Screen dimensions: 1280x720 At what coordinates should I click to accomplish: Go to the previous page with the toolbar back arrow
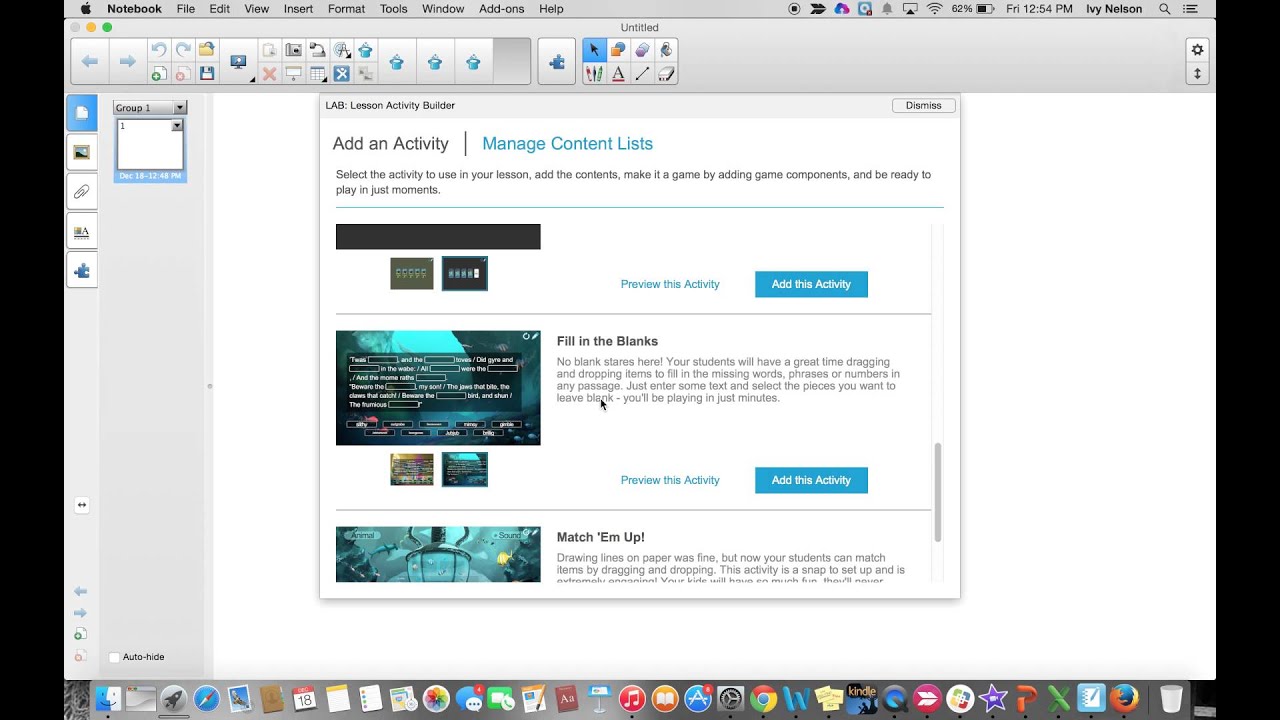(89, 62)
